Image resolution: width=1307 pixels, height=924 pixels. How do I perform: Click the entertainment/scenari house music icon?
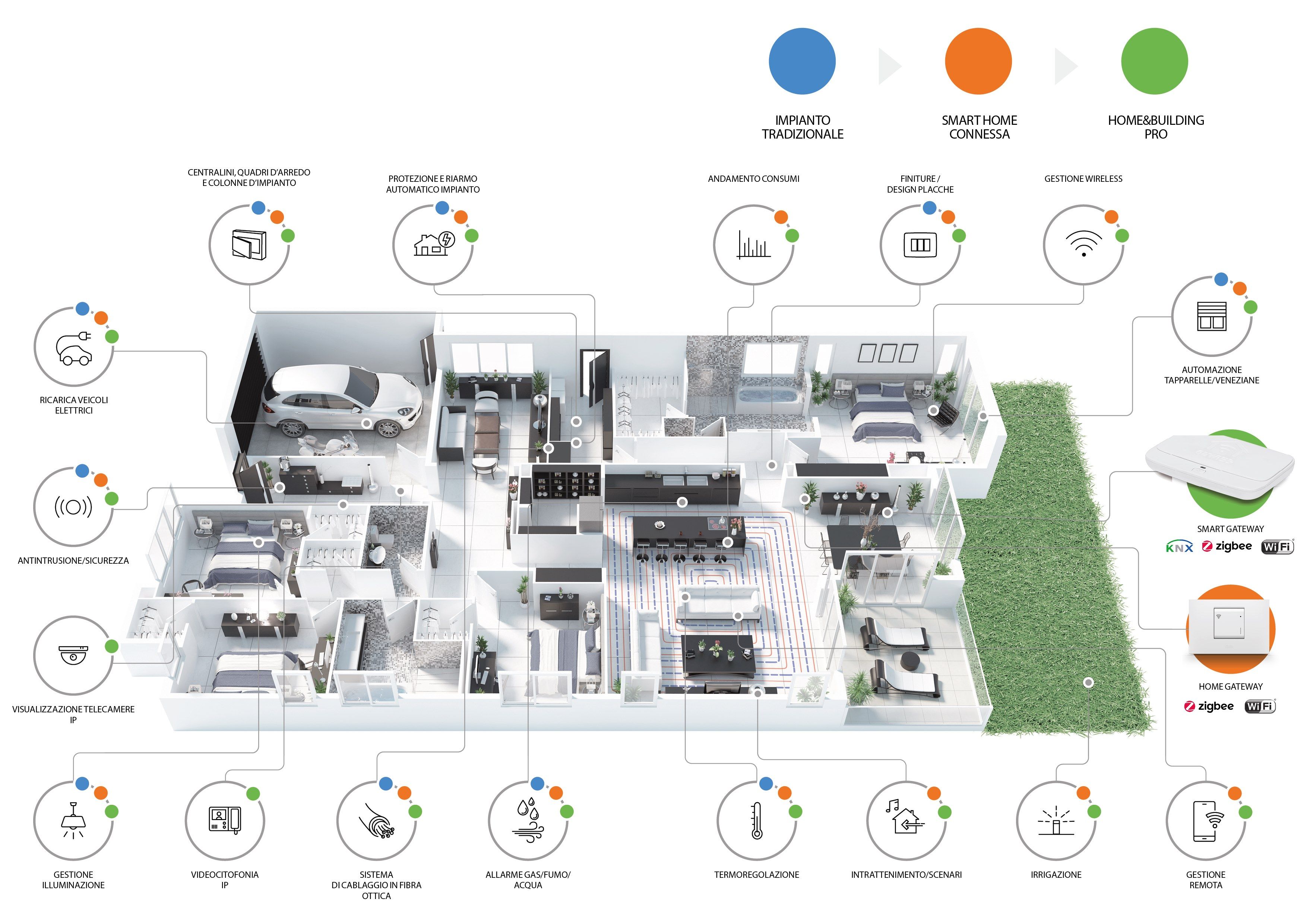(906, 820)
